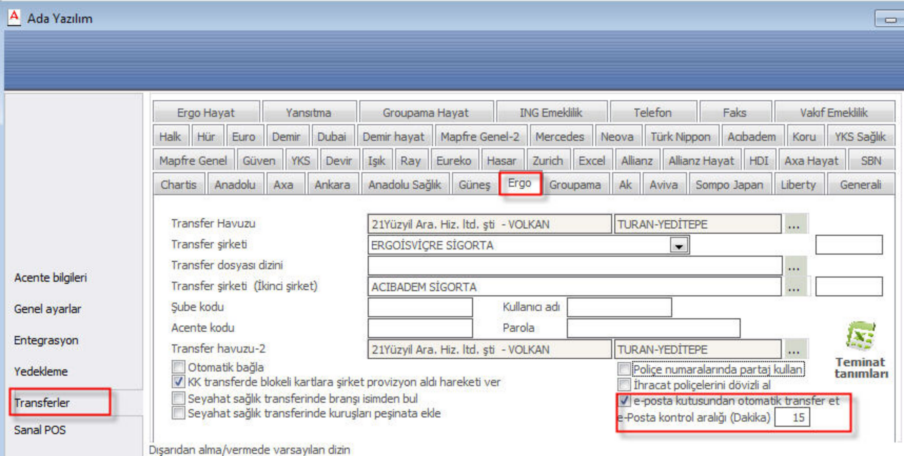The image size is (904, 456).
Task: Click the Ada Yazılım title bar logo
Action: 11,18
